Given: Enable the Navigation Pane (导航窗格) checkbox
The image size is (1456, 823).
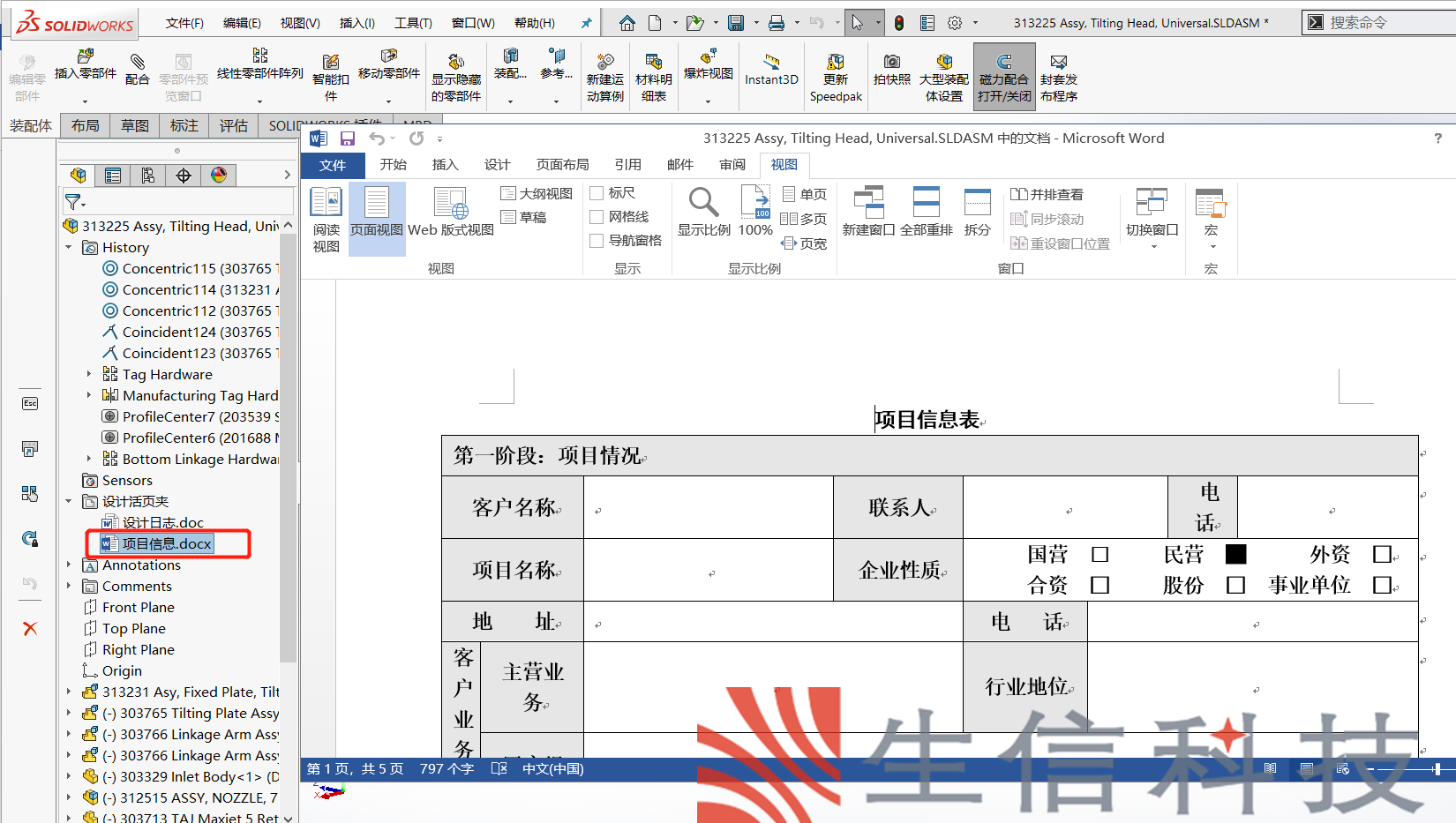Looking at the screenshot, I should [597, 241].
